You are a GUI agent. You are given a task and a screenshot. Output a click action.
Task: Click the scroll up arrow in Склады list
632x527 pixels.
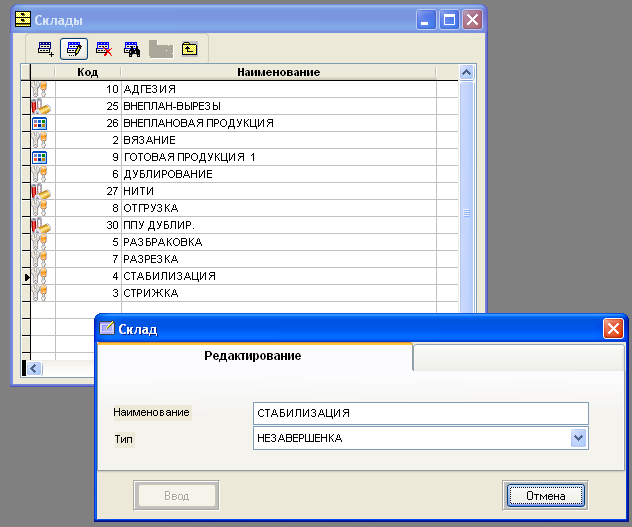coord(466,73)
